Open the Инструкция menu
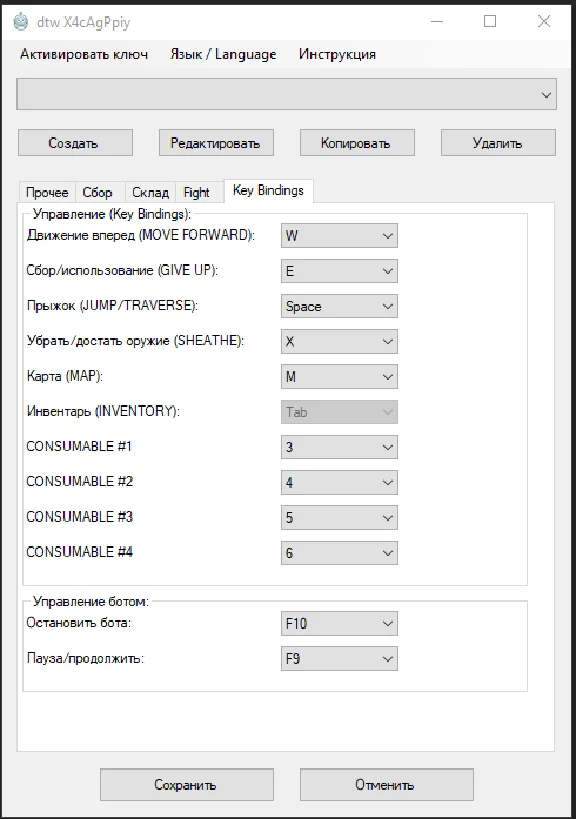This screenshot has width=576, height=819. pyautogui.click(x=337, y=54)
